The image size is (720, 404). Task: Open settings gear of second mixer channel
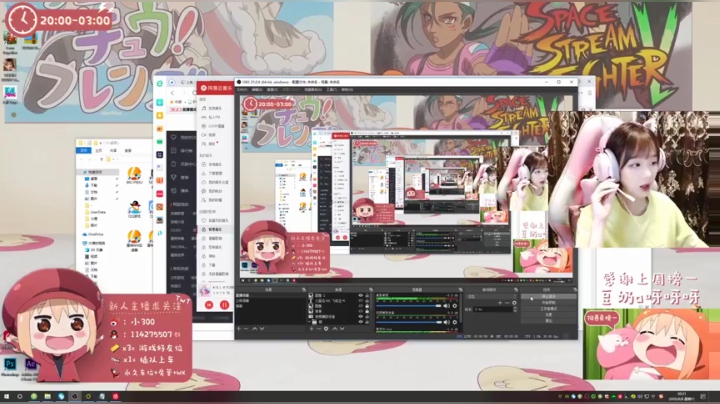coord(455,322)
